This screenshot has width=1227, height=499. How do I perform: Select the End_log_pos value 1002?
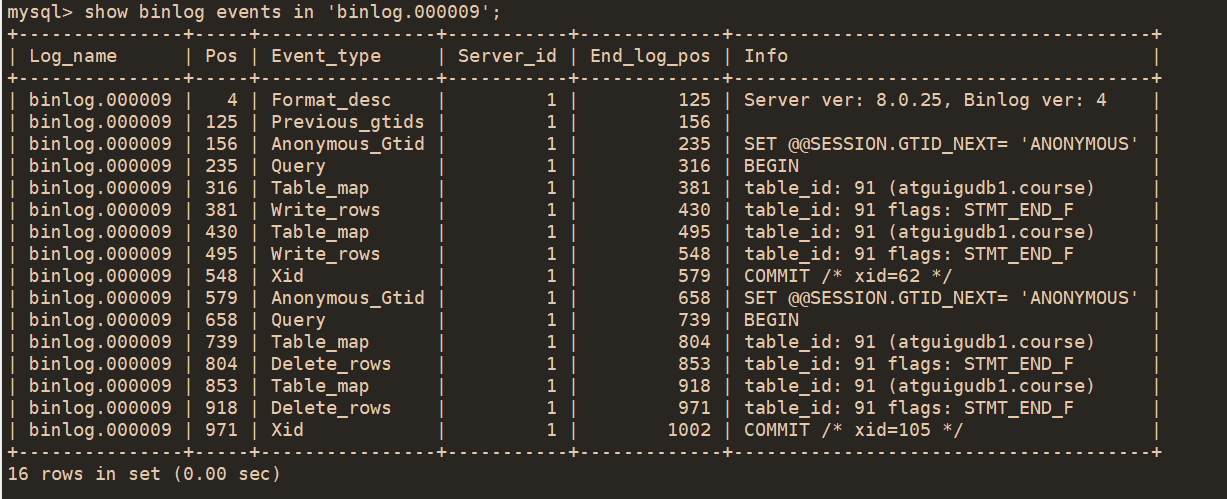689,430
